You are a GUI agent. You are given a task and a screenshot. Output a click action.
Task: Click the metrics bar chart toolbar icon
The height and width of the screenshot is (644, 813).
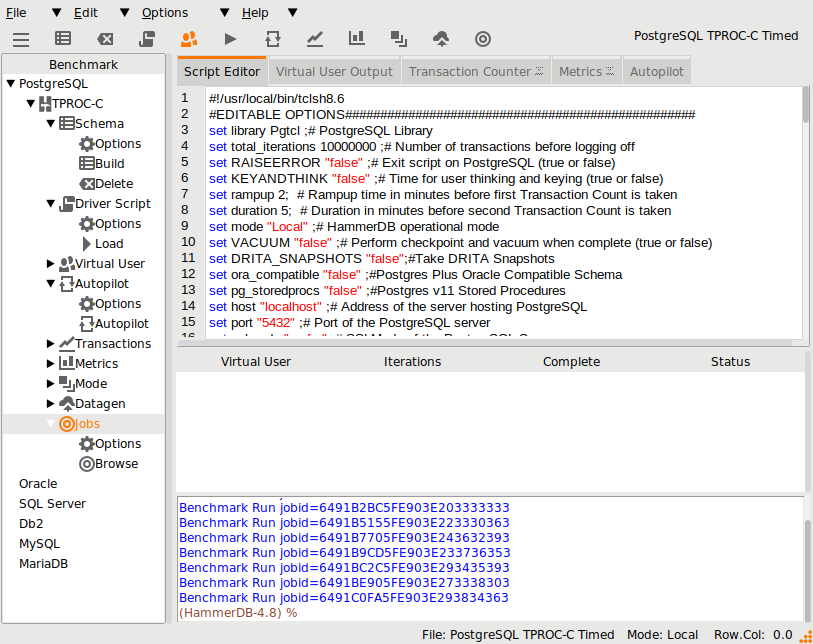(x=357, y=38)
